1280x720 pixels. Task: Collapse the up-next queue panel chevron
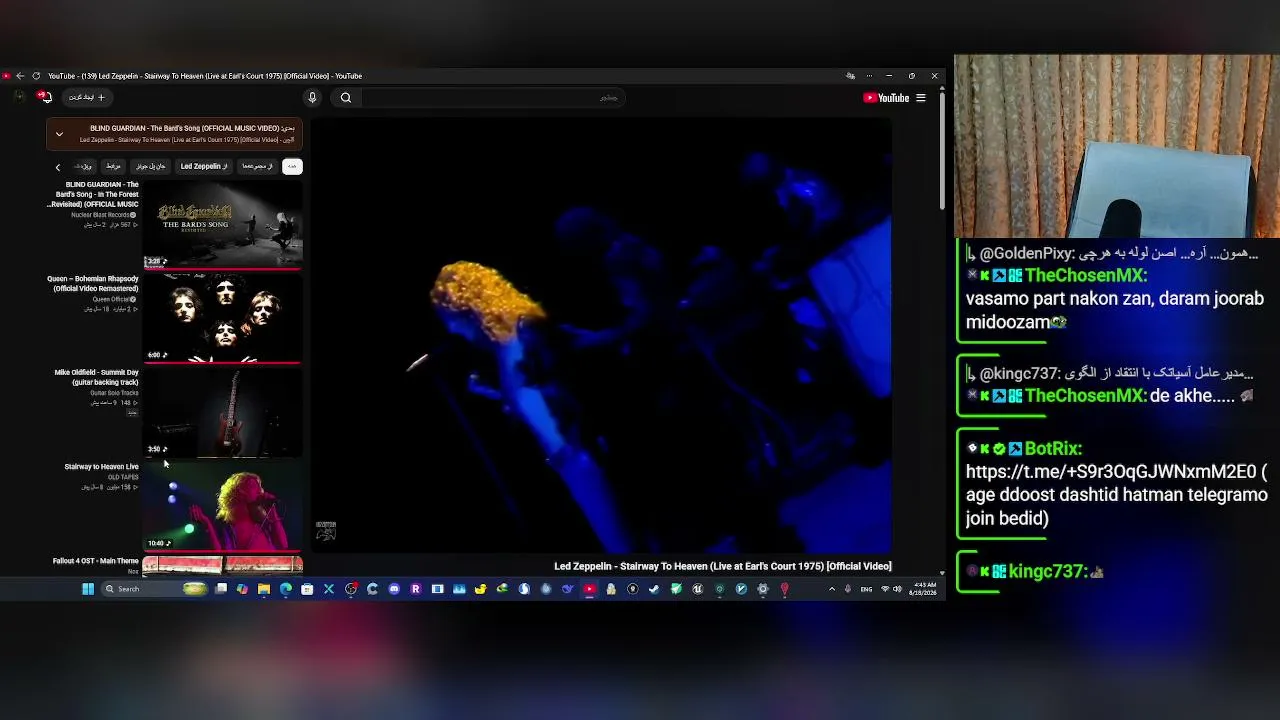pyautogui.click(x=59, y=133)
